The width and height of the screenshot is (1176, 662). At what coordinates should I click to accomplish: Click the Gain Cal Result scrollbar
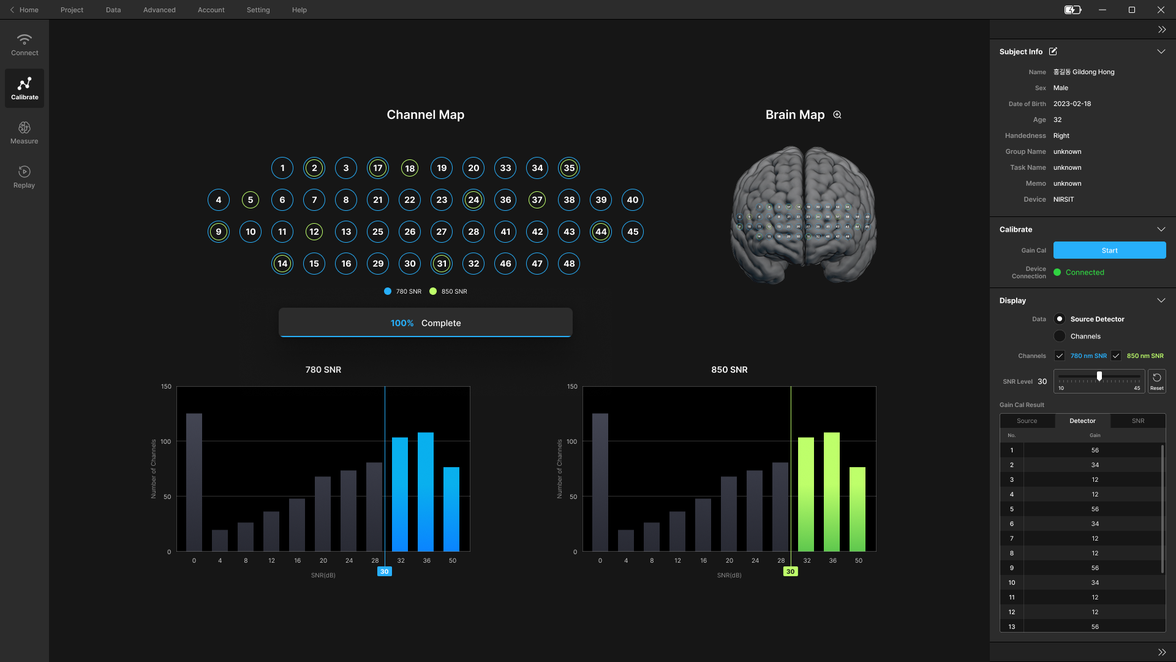click(1163, 510)
